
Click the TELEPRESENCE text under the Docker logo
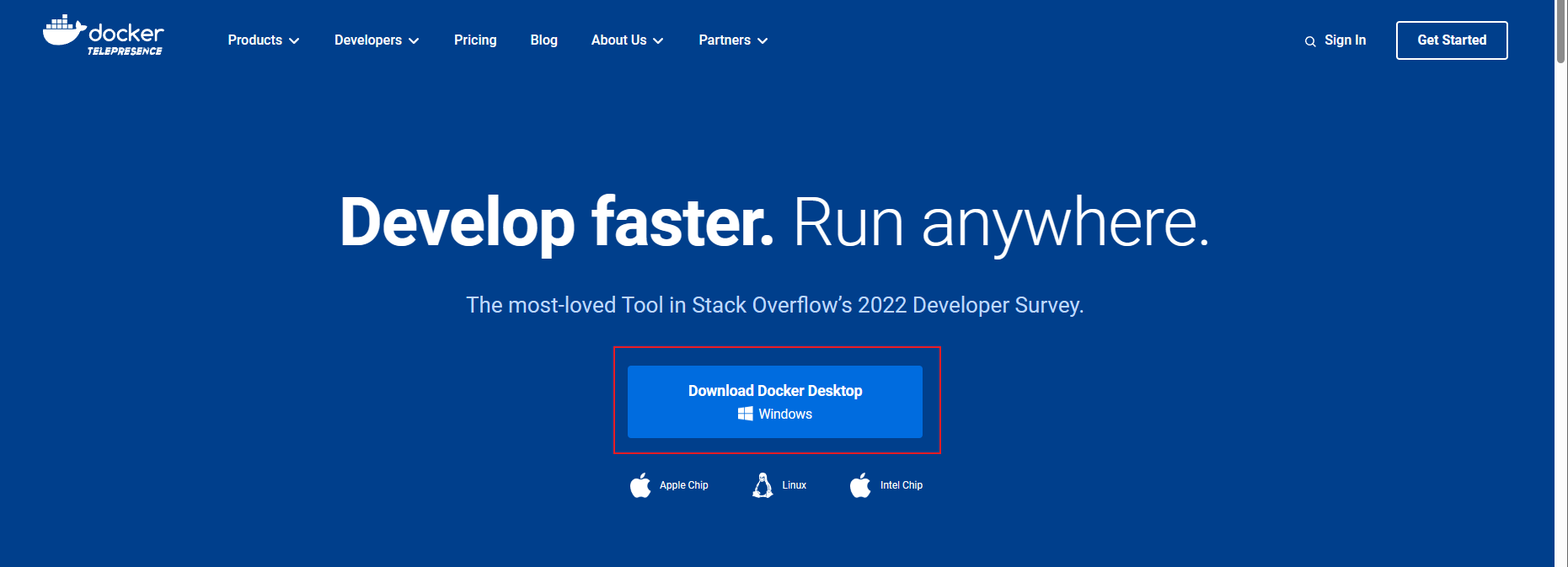click(x=125, y=51)
